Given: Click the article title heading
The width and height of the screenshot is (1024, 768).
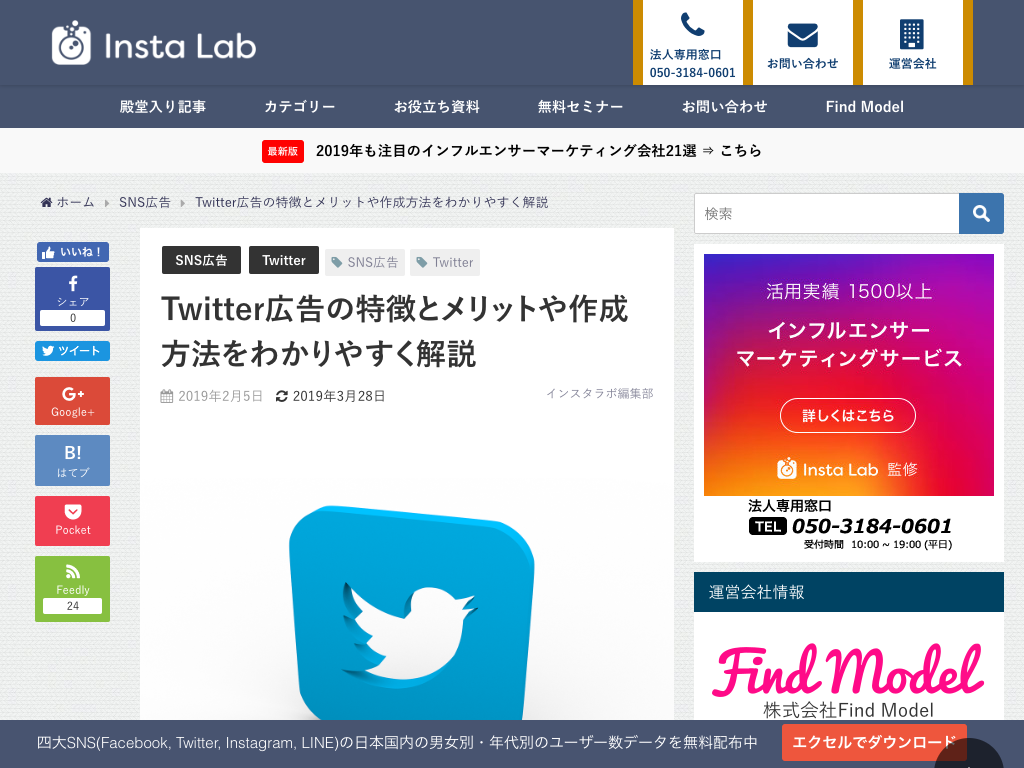Looking at the screenshot, I should 394,331.
